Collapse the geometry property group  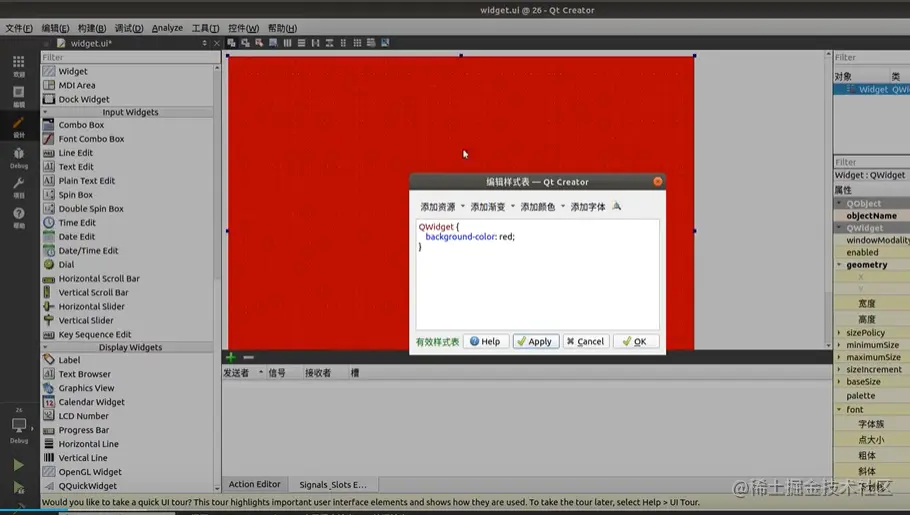839,265
